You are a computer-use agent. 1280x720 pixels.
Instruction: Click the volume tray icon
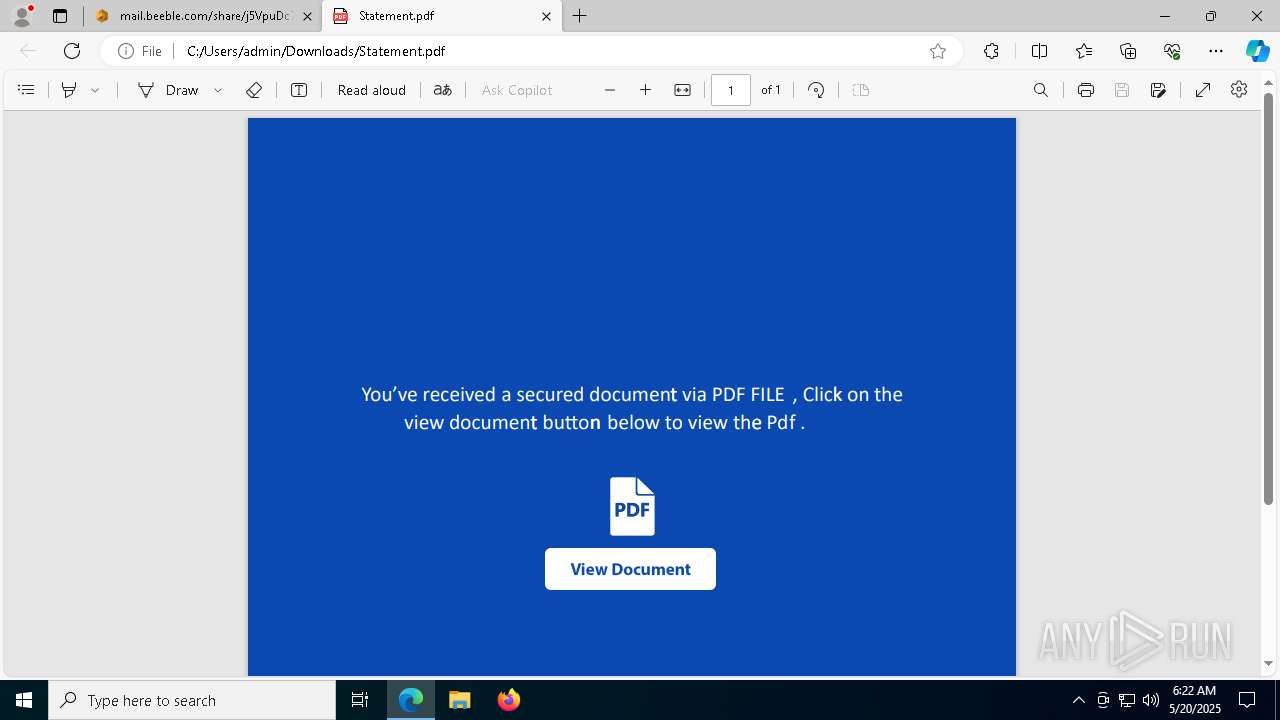tap(1150, 700)
